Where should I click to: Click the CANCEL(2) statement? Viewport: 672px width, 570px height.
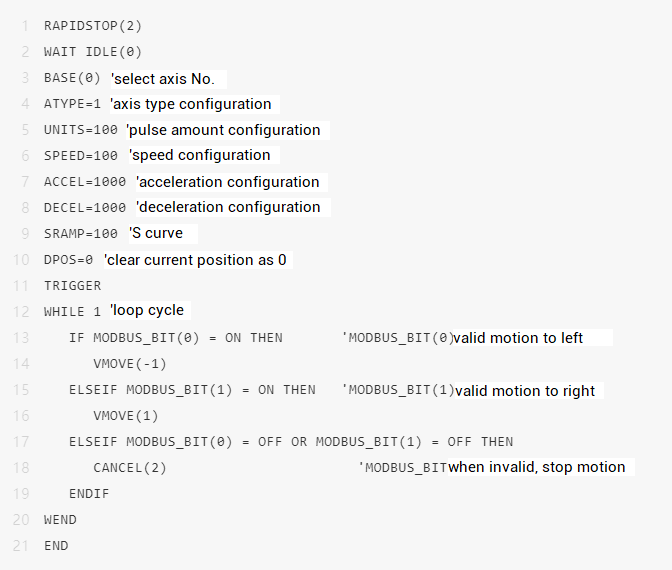pyautogui.click(x=130, y=468)
